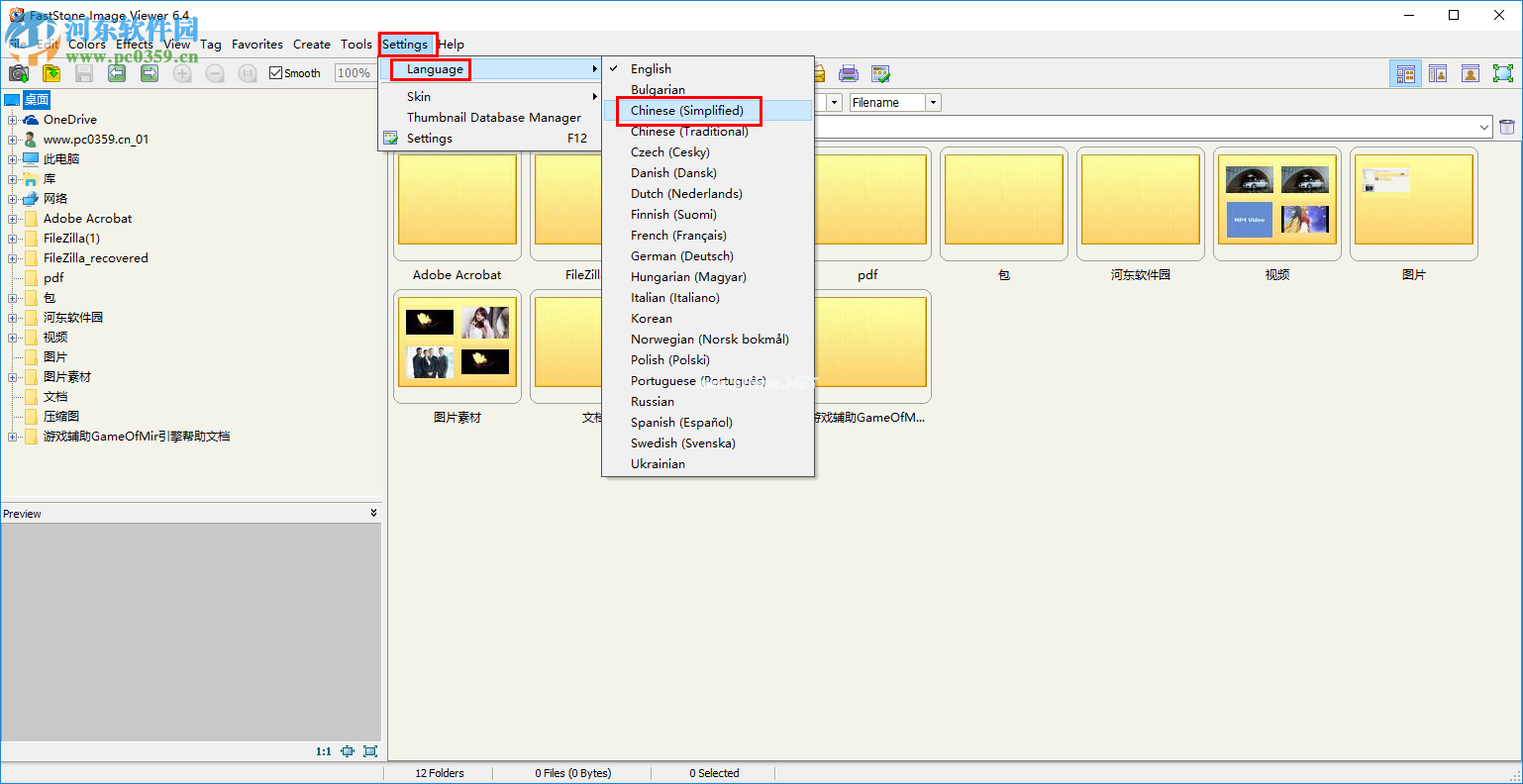Click the settings icon beside Settings F12 entry
This screenshot has width=1523, height=784.
[391, 139]
